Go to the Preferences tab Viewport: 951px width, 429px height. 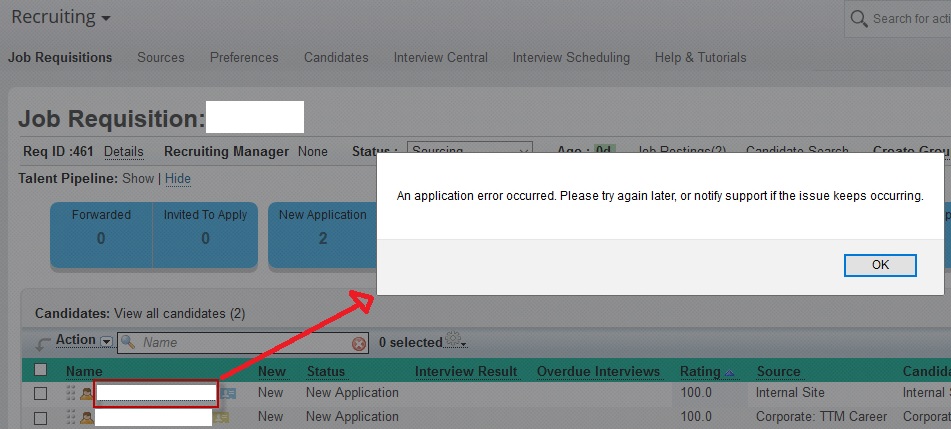pos(244,58)
